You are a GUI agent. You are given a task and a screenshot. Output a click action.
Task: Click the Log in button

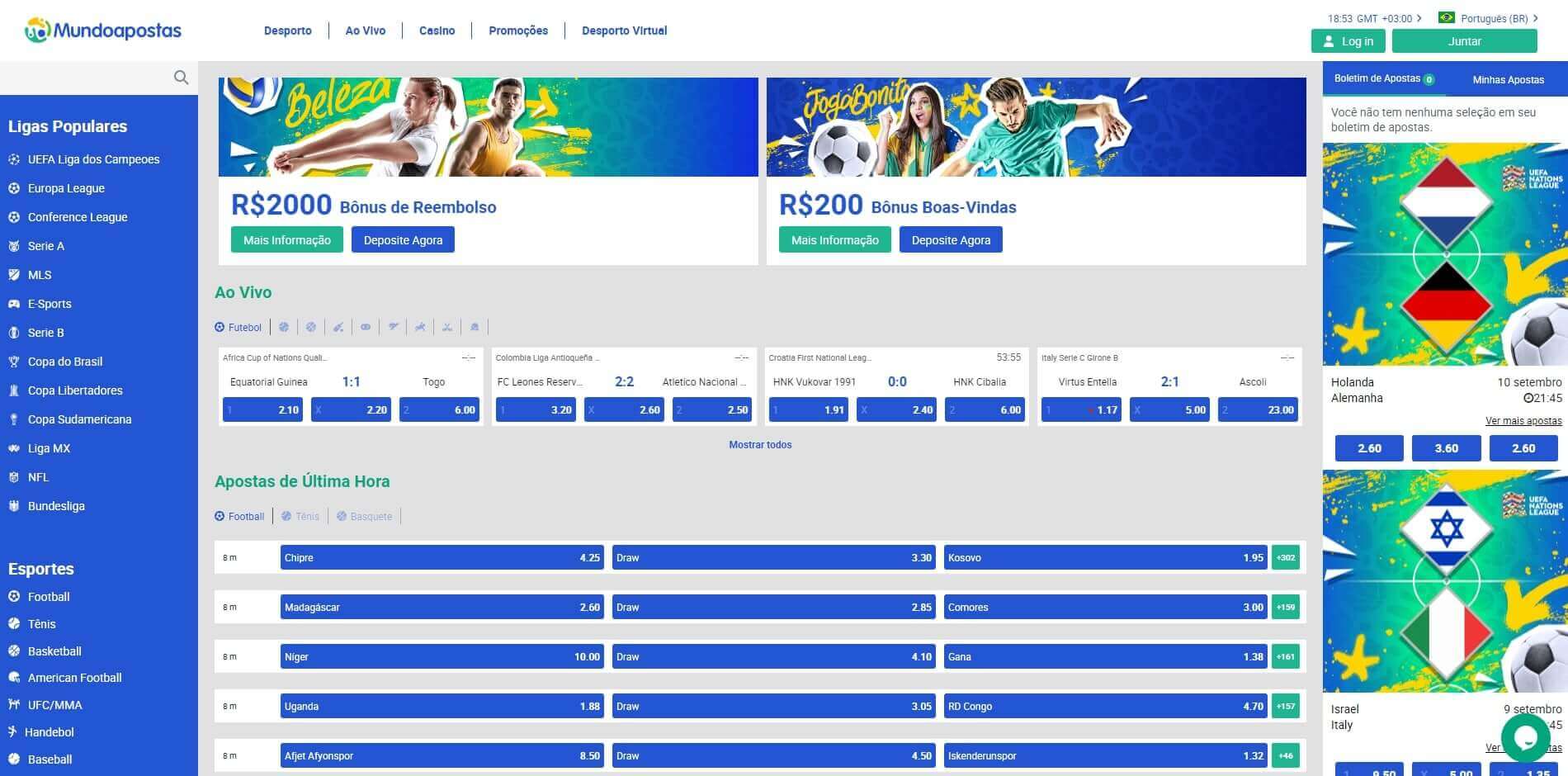point(1348,40)
